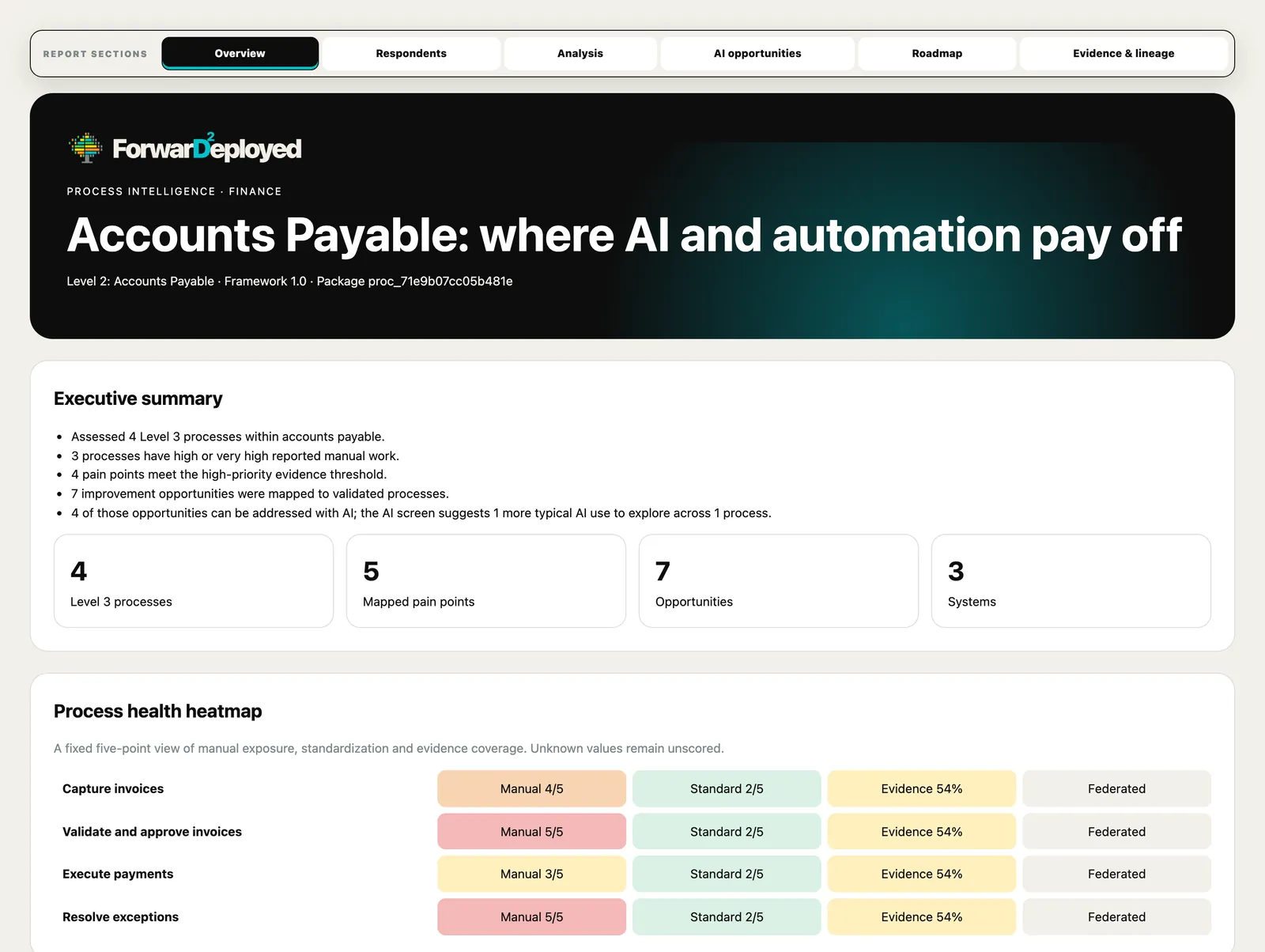Click the Resolve exceptions row label
The image size is (1265, 952).
click(x=120, y=917)
